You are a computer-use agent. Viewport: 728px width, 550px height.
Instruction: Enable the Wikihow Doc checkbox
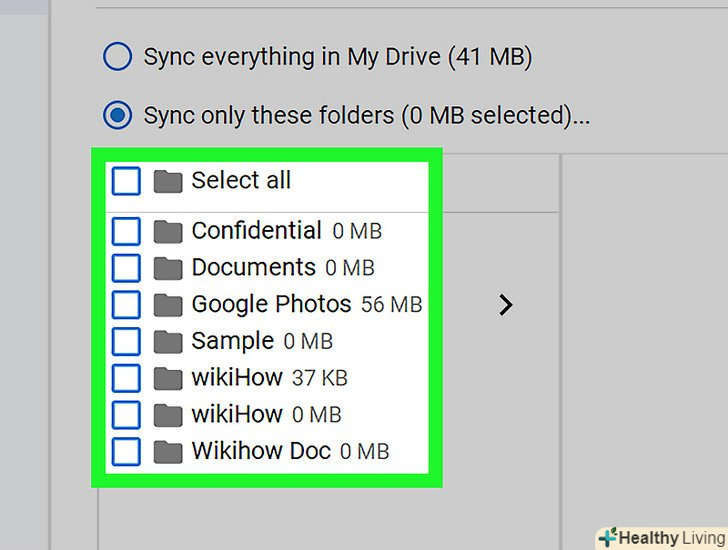pos(126,452)
